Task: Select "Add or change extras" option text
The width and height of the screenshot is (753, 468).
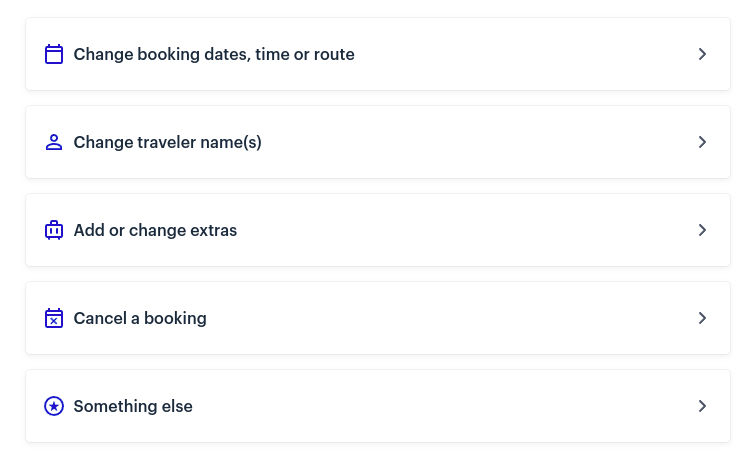Action: click(155, 230)
